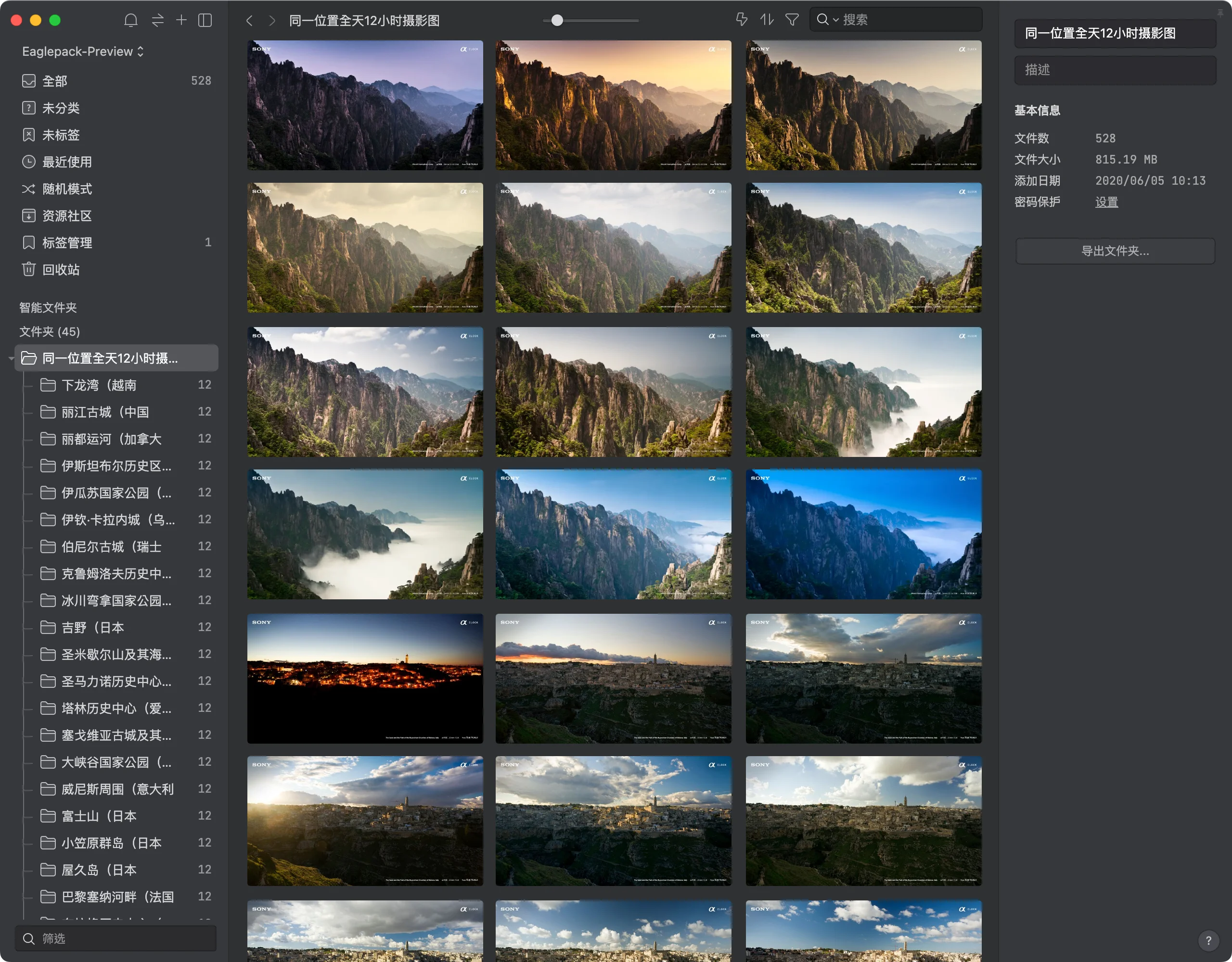Click the 导出文件夹... button
Image resolution: width=1232 pixels, height=962 pixels.
click(x=1115, y=251)
